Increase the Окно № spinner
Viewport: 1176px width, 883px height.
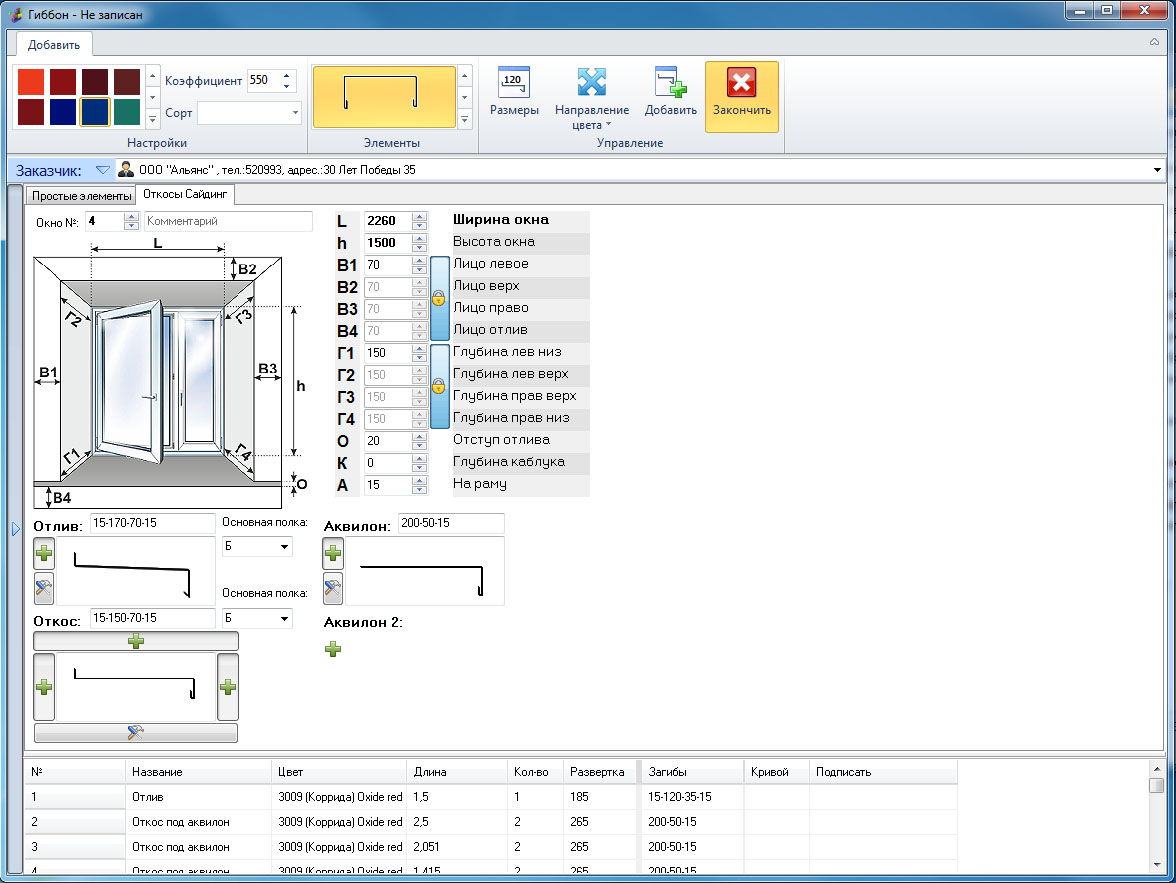pos(131,217)
